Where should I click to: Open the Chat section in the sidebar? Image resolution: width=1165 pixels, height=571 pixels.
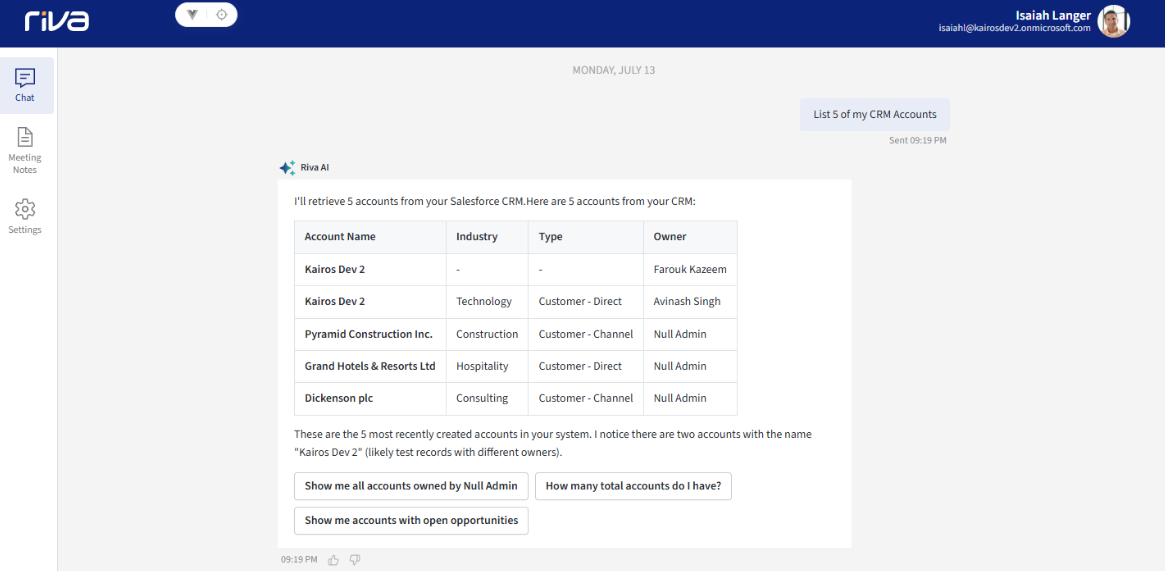point(25,85)
